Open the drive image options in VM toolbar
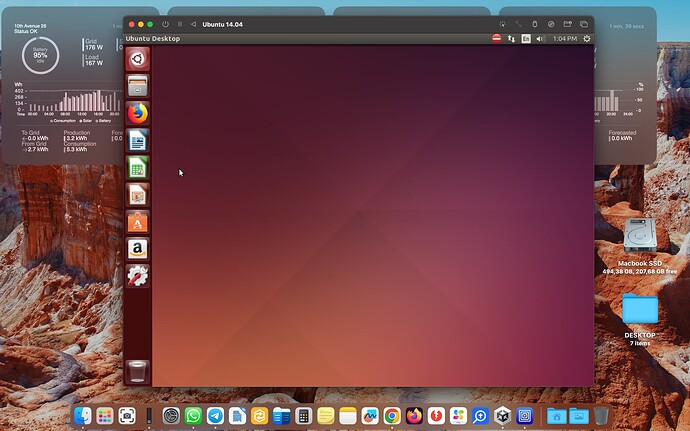This screenshot has width=690, height=431. [x=551, y=24]
